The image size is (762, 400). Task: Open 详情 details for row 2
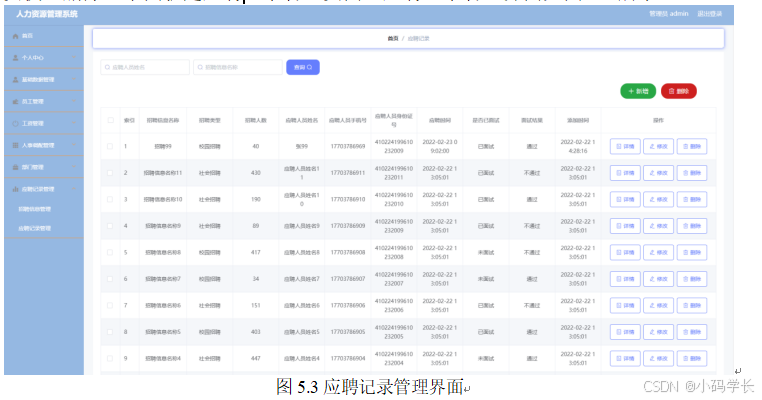click(x=625, y=173)
